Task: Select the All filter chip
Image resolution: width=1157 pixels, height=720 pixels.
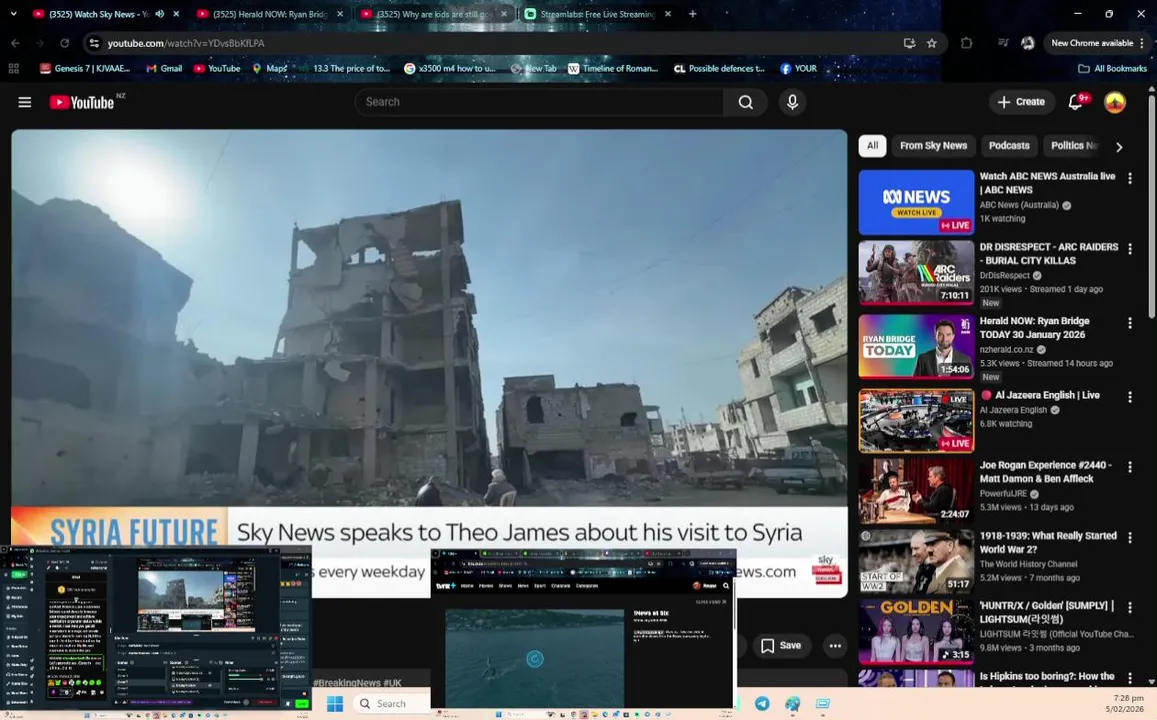Action: [x=872, y=145]
